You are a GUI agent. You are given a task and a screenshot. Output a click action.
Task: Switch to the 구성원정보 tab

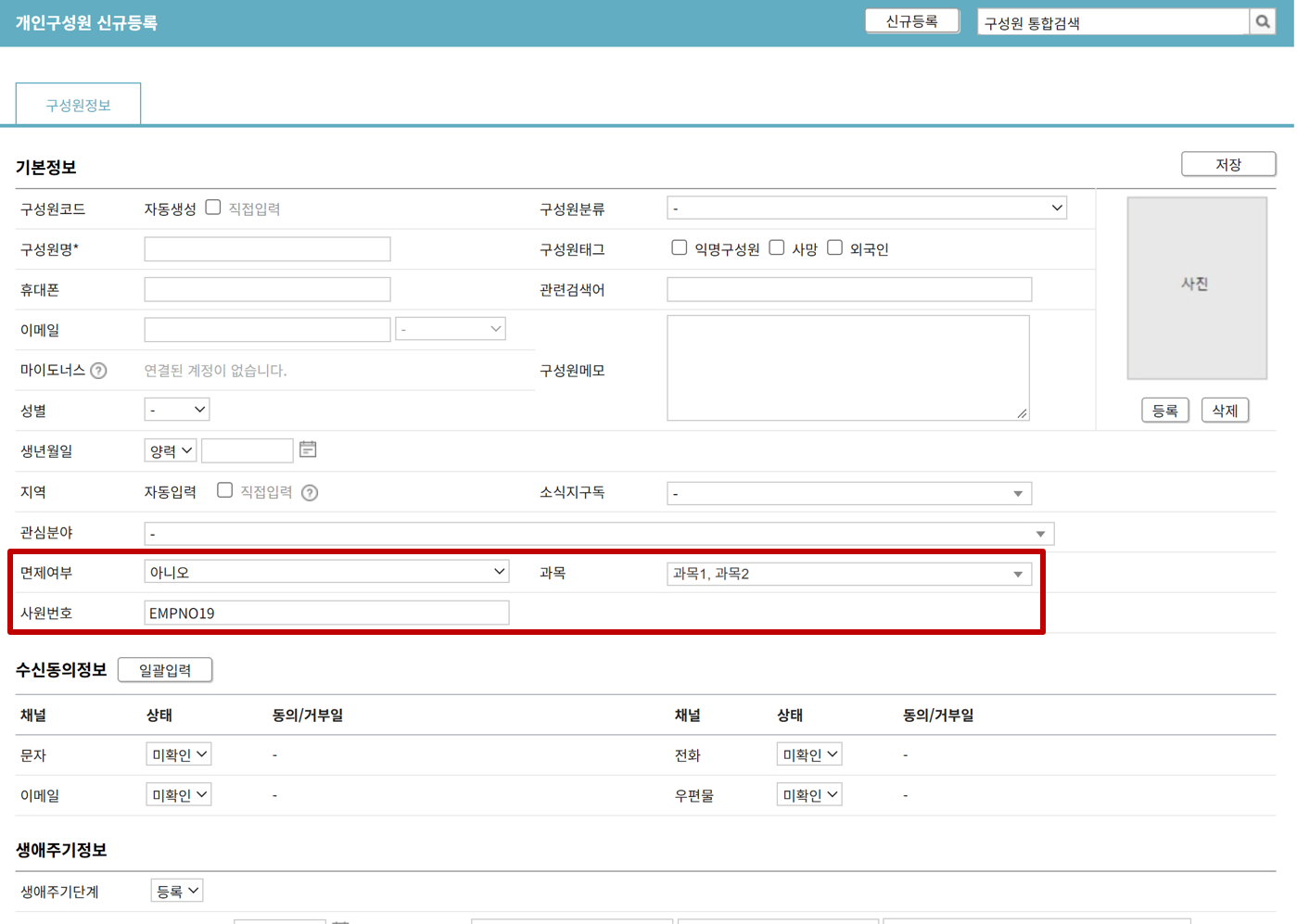78,105
